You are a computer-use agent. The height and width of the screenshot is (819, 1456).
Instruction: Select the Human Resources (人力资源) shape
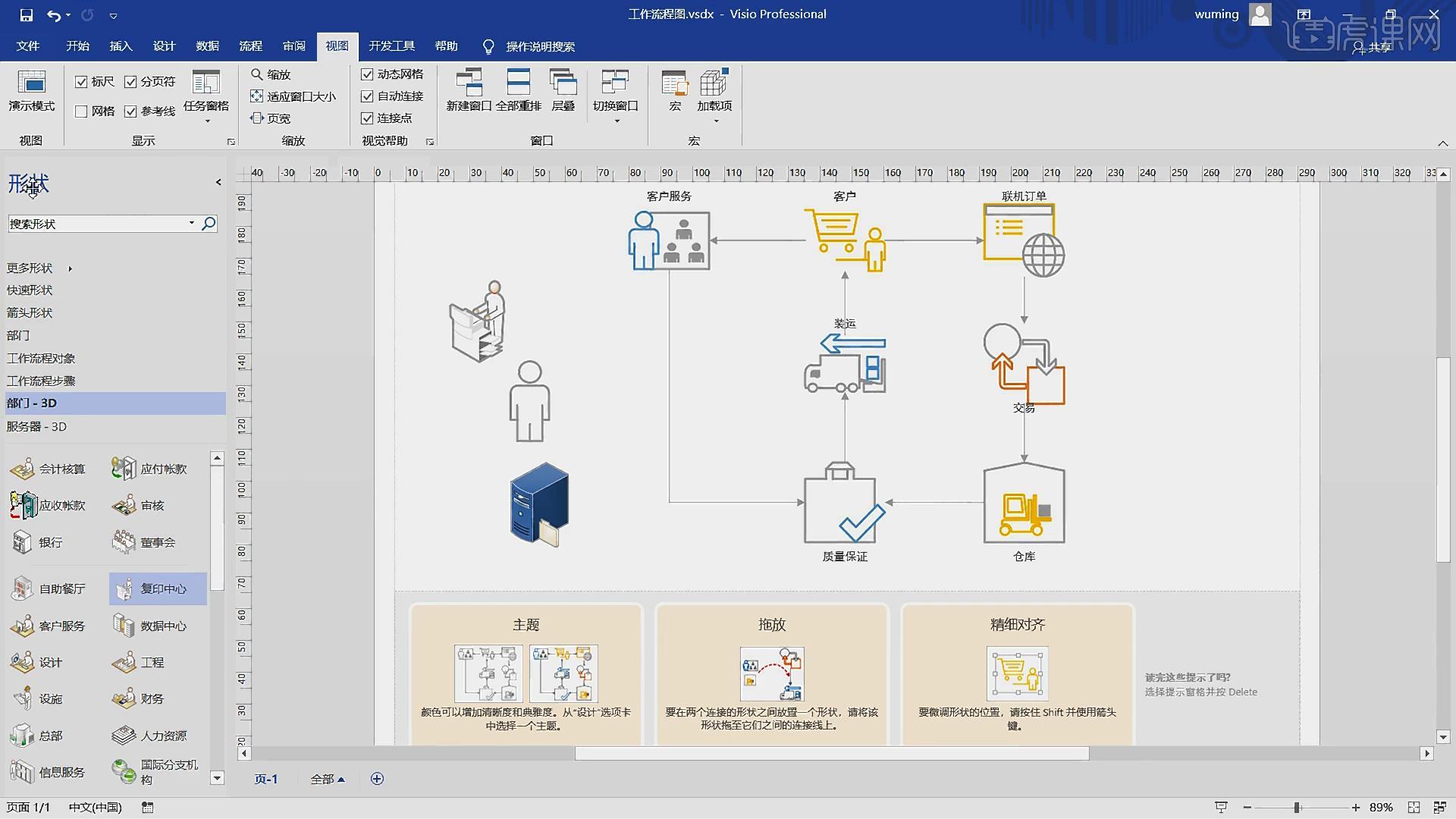150,736
